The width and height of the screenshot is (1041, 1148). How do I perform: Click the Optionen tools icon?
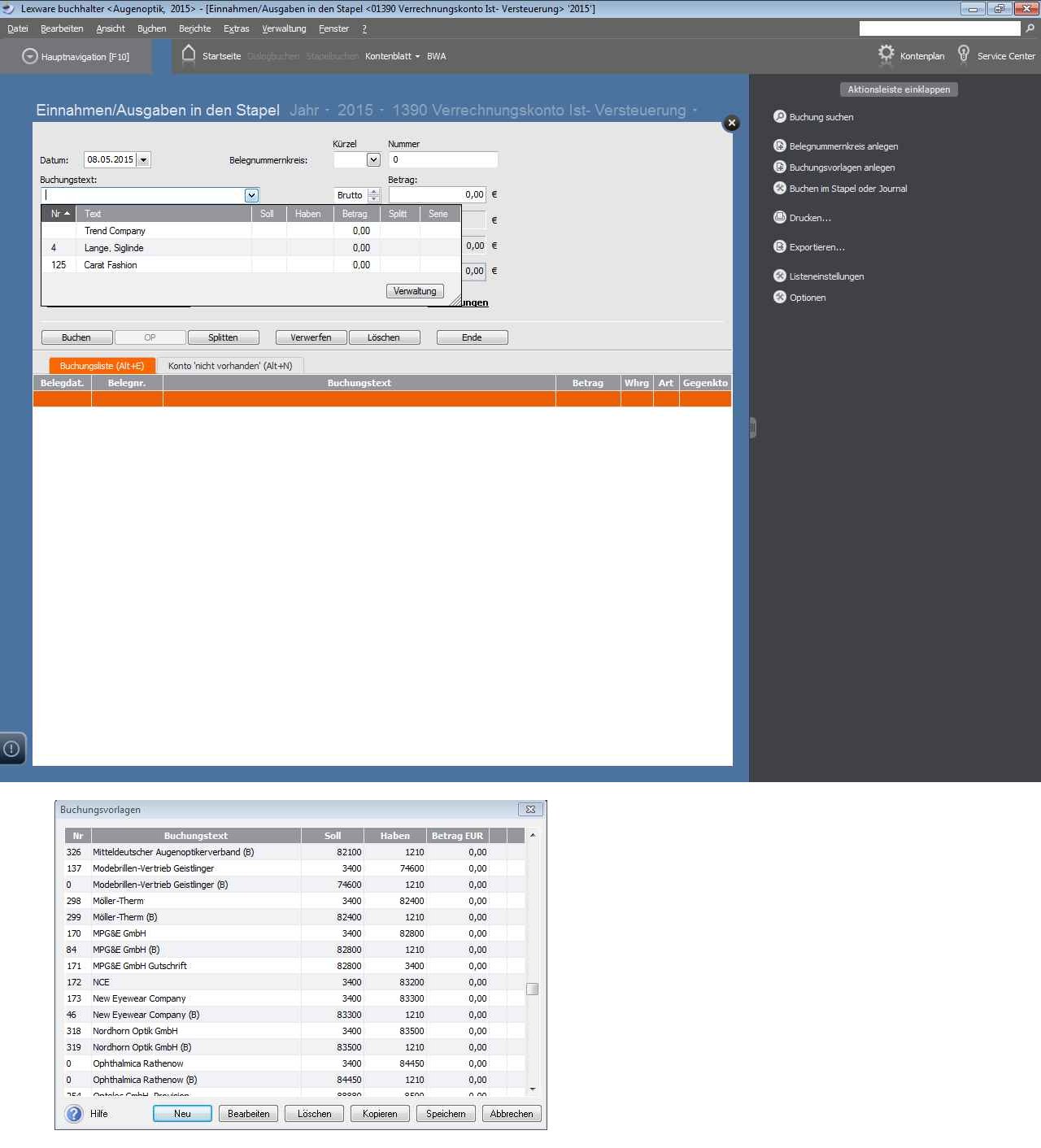[x=779, y=297]
